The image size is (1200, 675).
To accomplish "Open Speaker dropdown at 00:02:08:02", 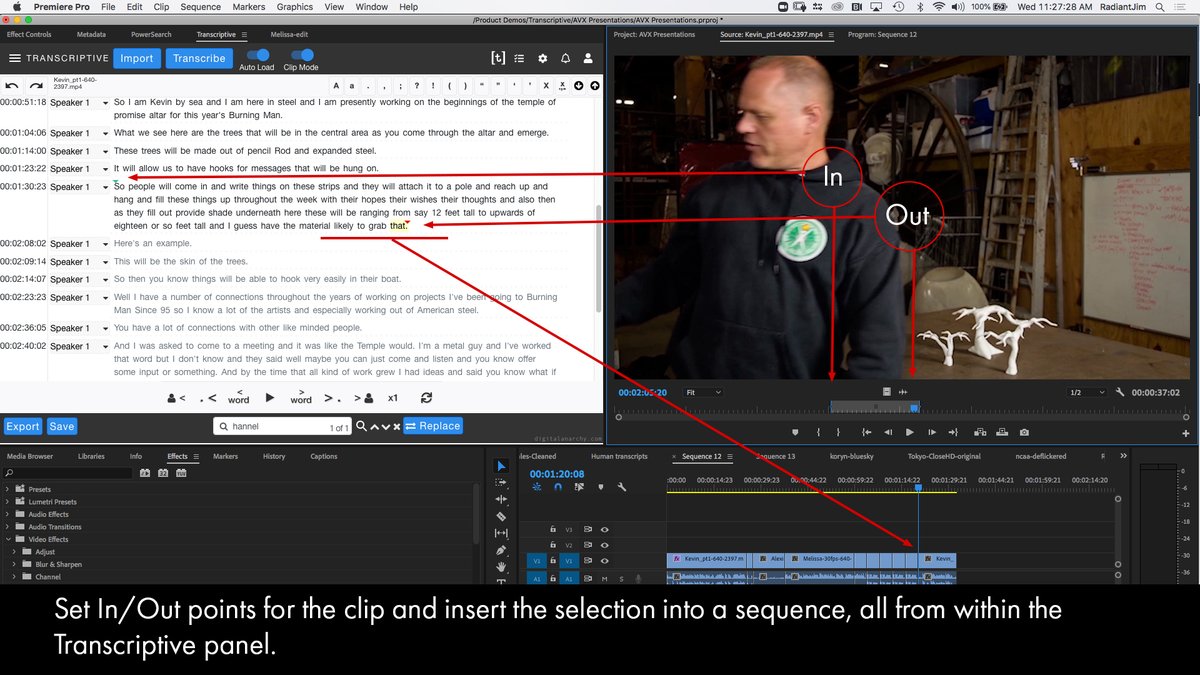I will click(80, 244).
